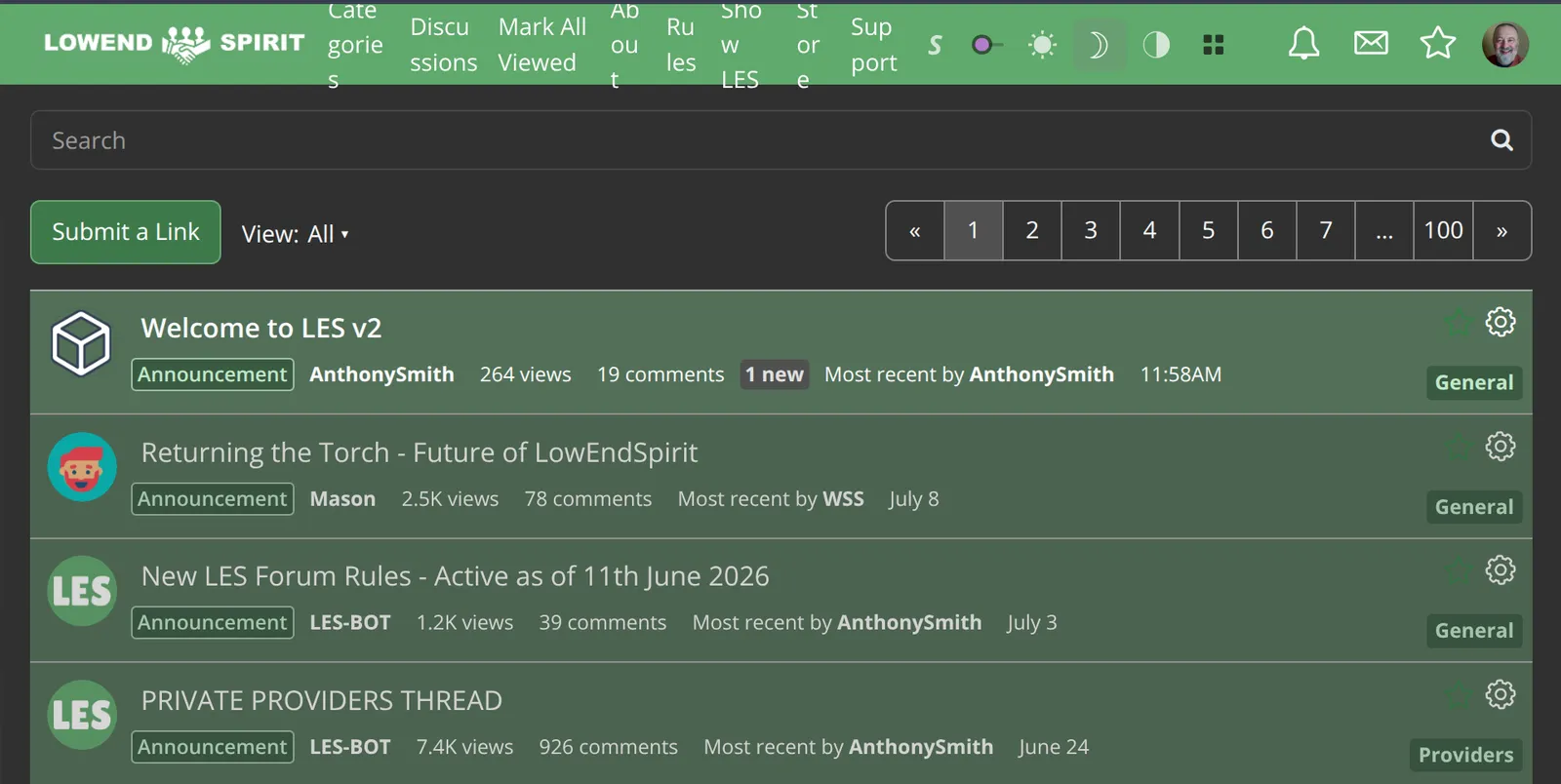Open the Providers category tag
This screenshot has width=1561, height=784.
coord(1465,755)
